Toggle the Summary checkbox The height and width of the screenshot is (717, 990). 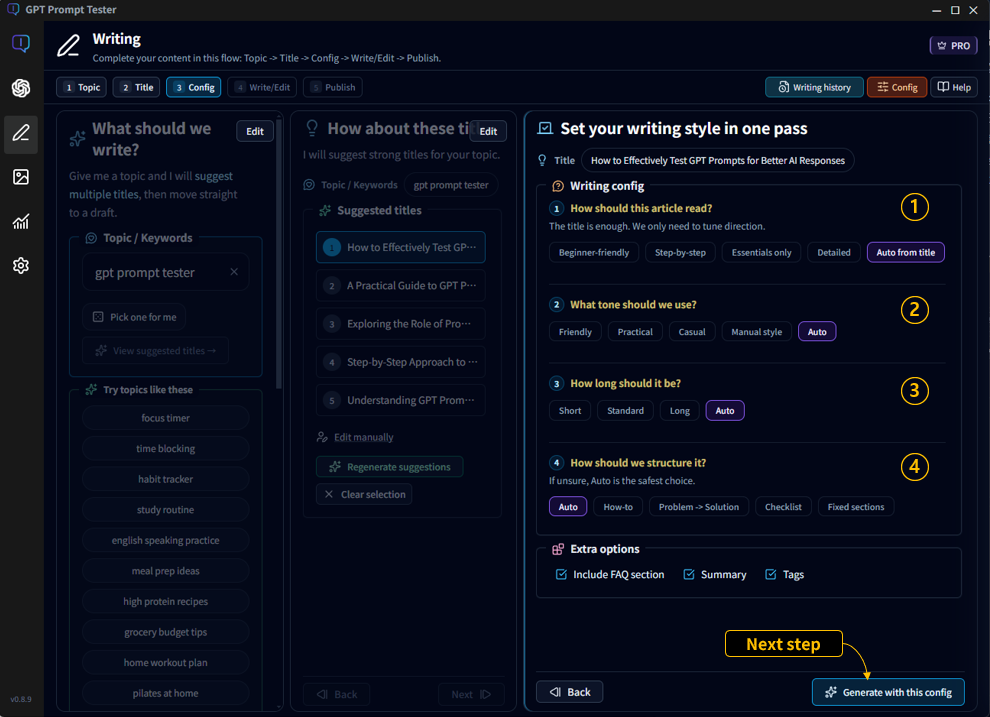coord(688,575)
